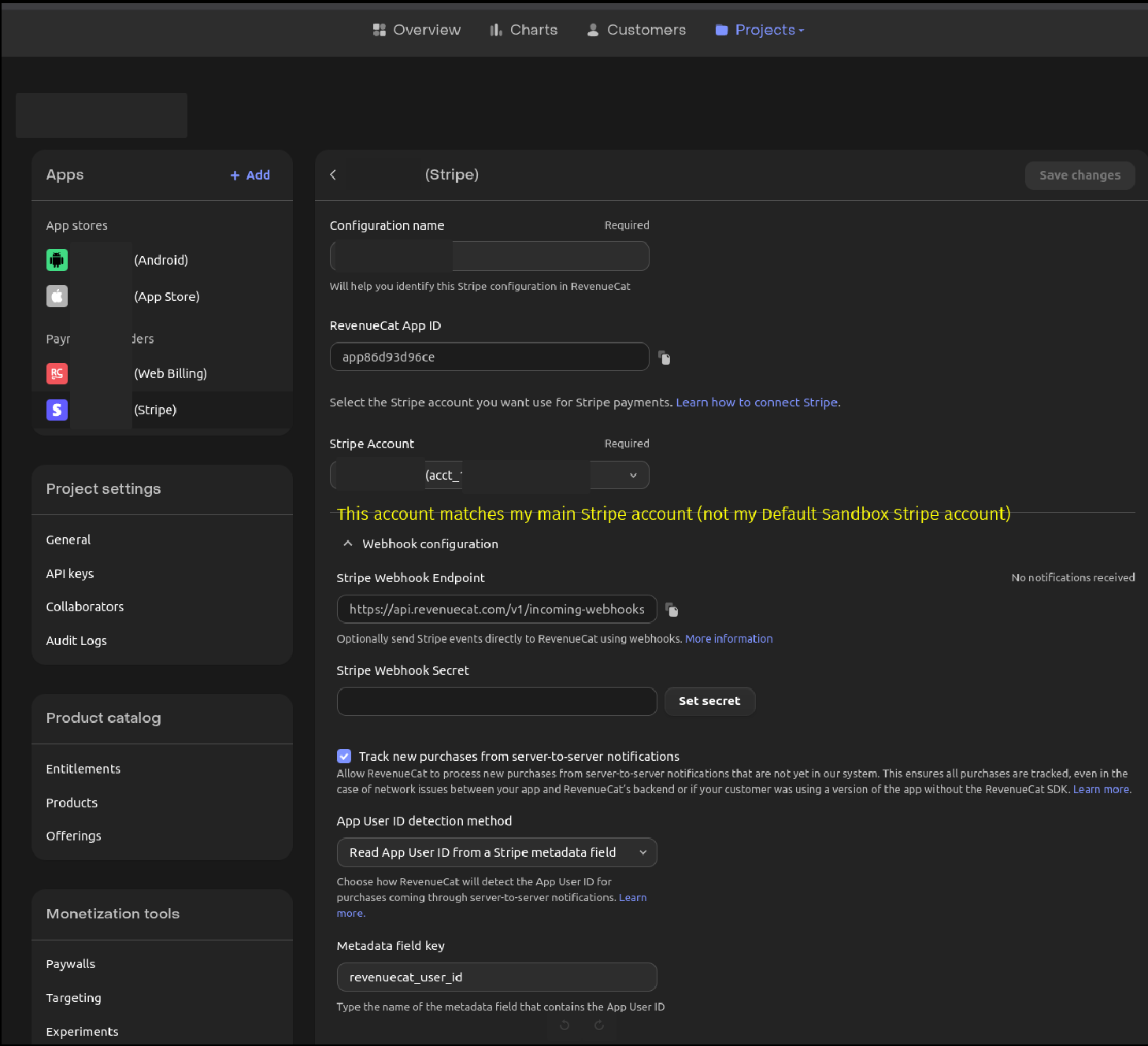Click the No notifications received status text
Image resolution: width=1148 pixels, height=1046 pixels.
[1073, 577]
